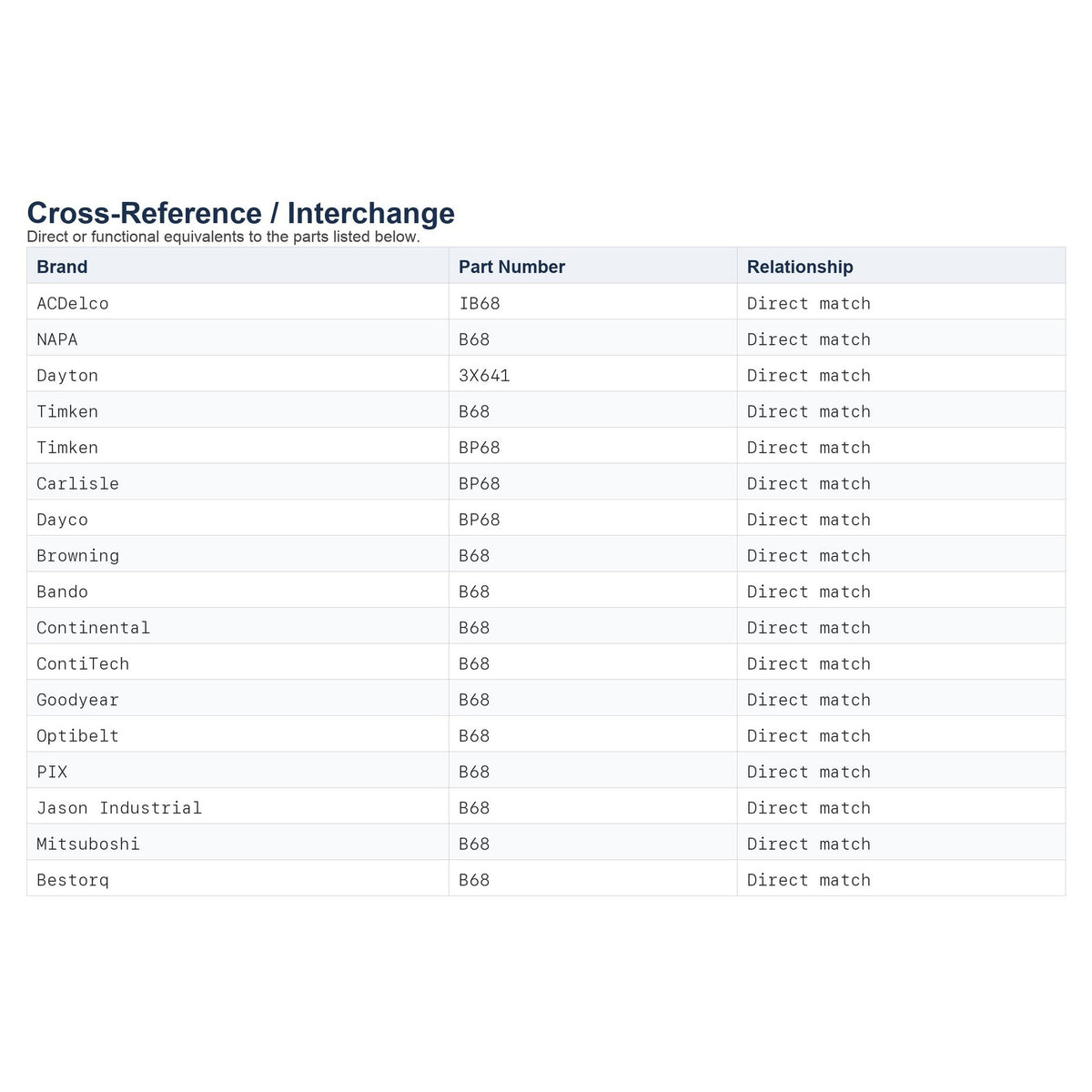Screen dimensions: 1092x1092
Task: Select the Dayton brand cell
Action: 238,375
